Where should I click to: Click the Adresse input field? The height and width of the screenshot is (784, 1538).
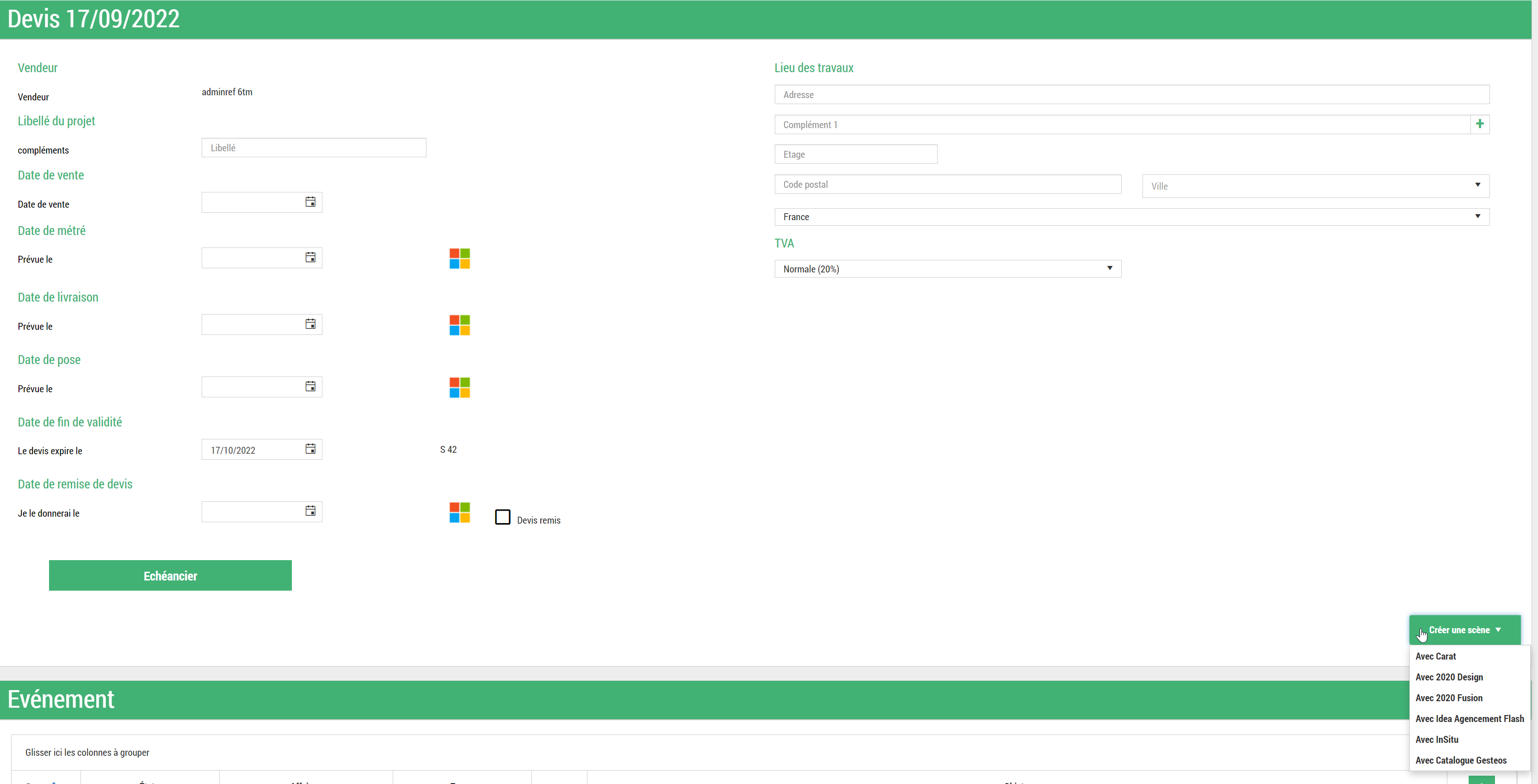(x=1131, y=95)
